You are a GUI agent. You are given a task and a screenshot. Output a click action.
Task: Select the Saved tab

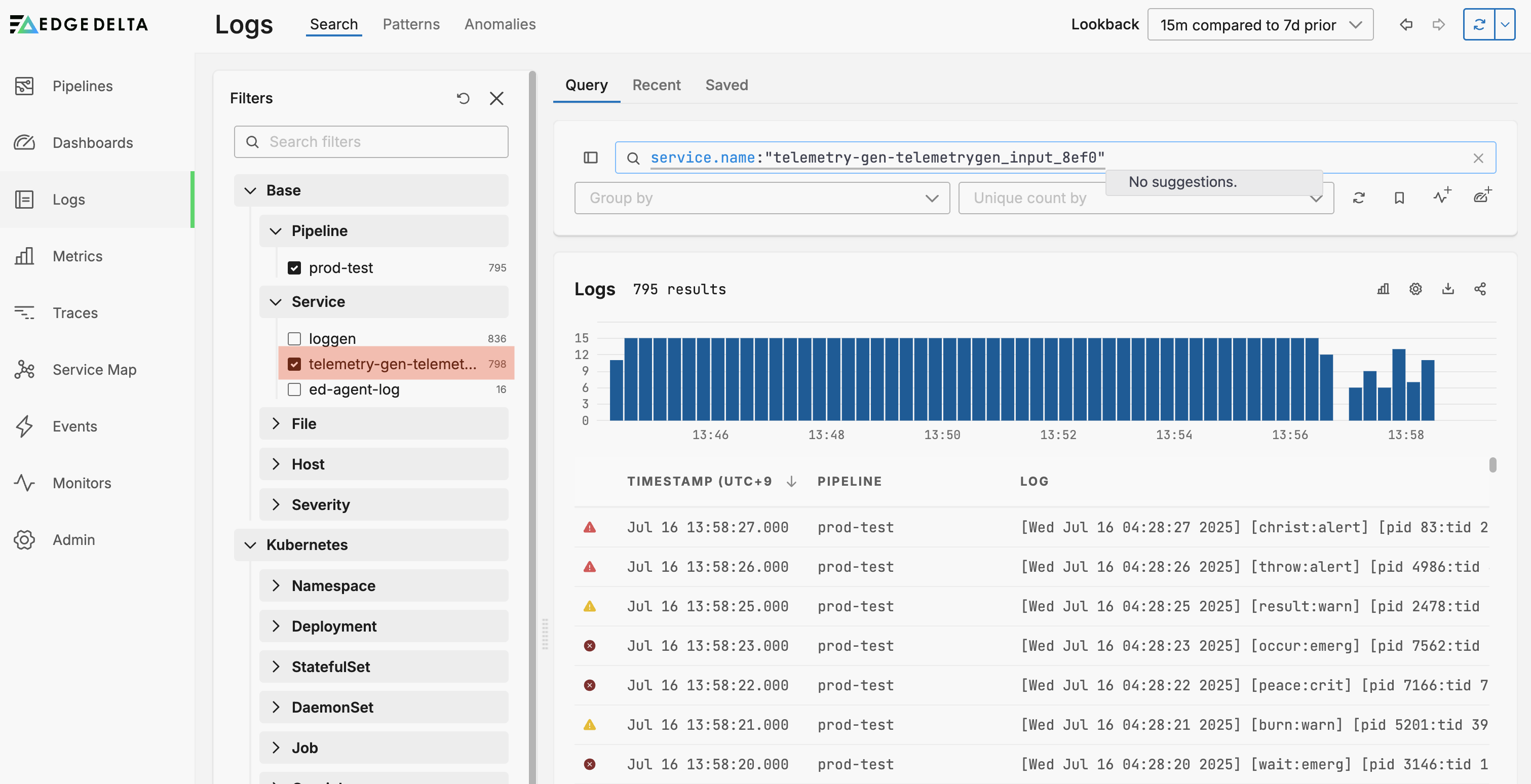726,85
